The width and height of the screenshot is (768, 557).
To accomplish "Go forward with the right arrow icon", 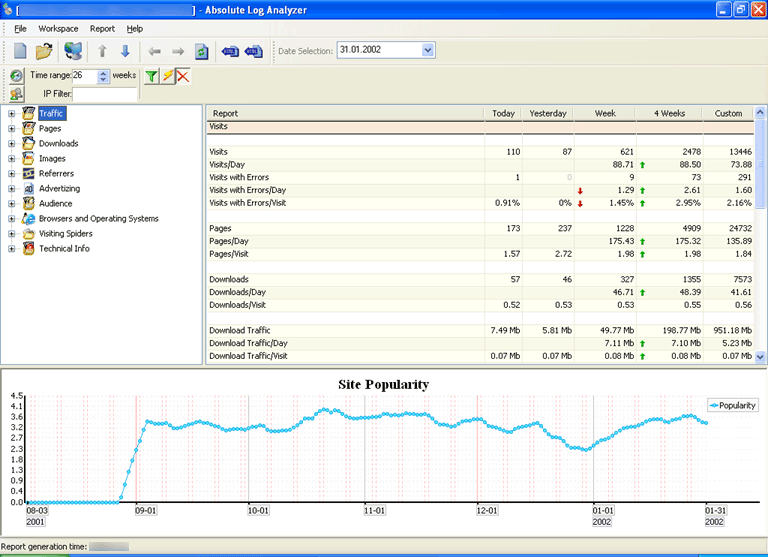I will 178,51.
